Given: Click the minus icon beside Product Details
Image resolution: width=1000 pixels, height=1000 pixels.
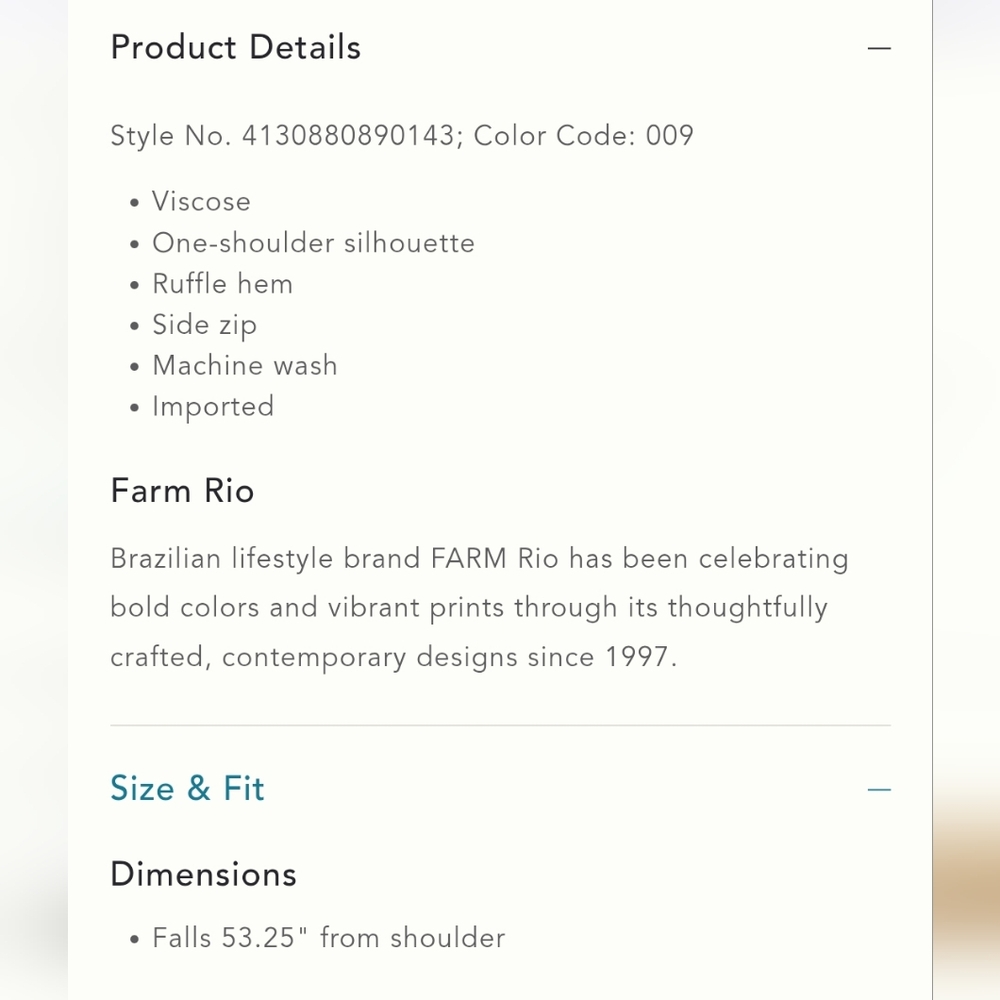Looking at the screenshot, I should 879,47.
